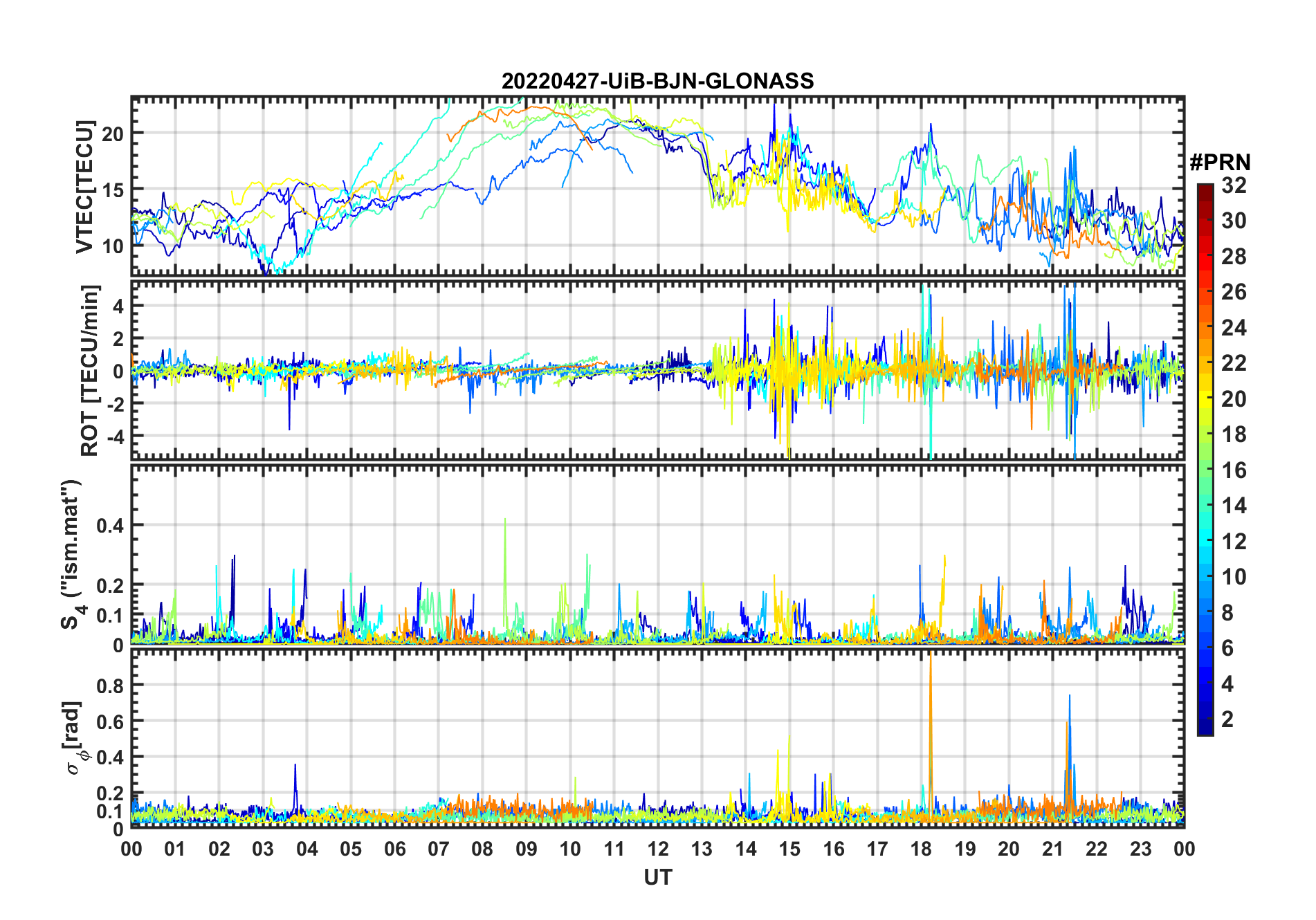Select the 21 hour tick on UT axis

[1052, 849]
